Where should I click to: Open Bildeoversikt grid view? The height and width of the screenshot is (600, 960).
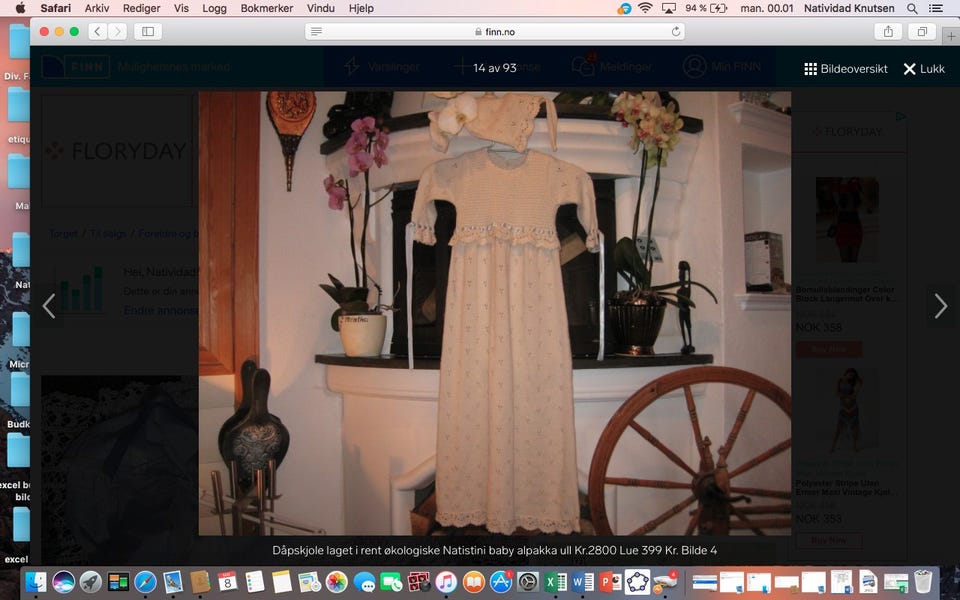point(846,69)
